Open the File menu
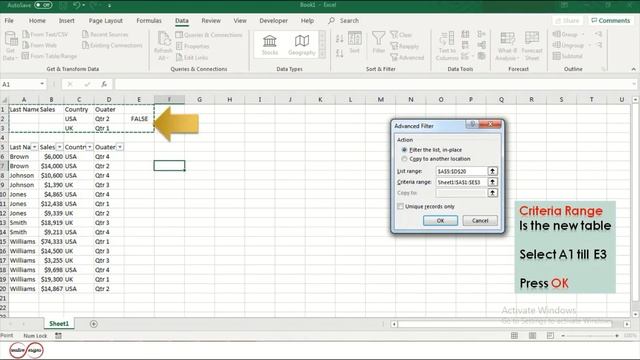The height and width of the screenshot is (360, 640). pos(9,20)
